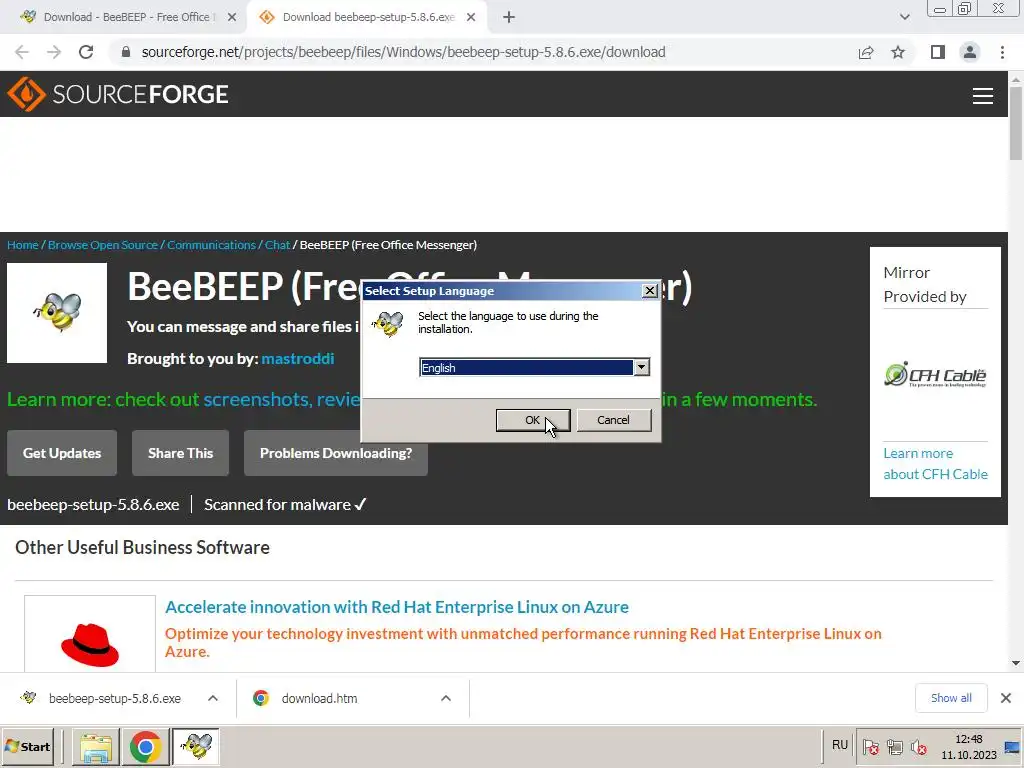Cancel the Select Setup Language dialog
This screenshot has width=1024, height=768.
(613, 420)
